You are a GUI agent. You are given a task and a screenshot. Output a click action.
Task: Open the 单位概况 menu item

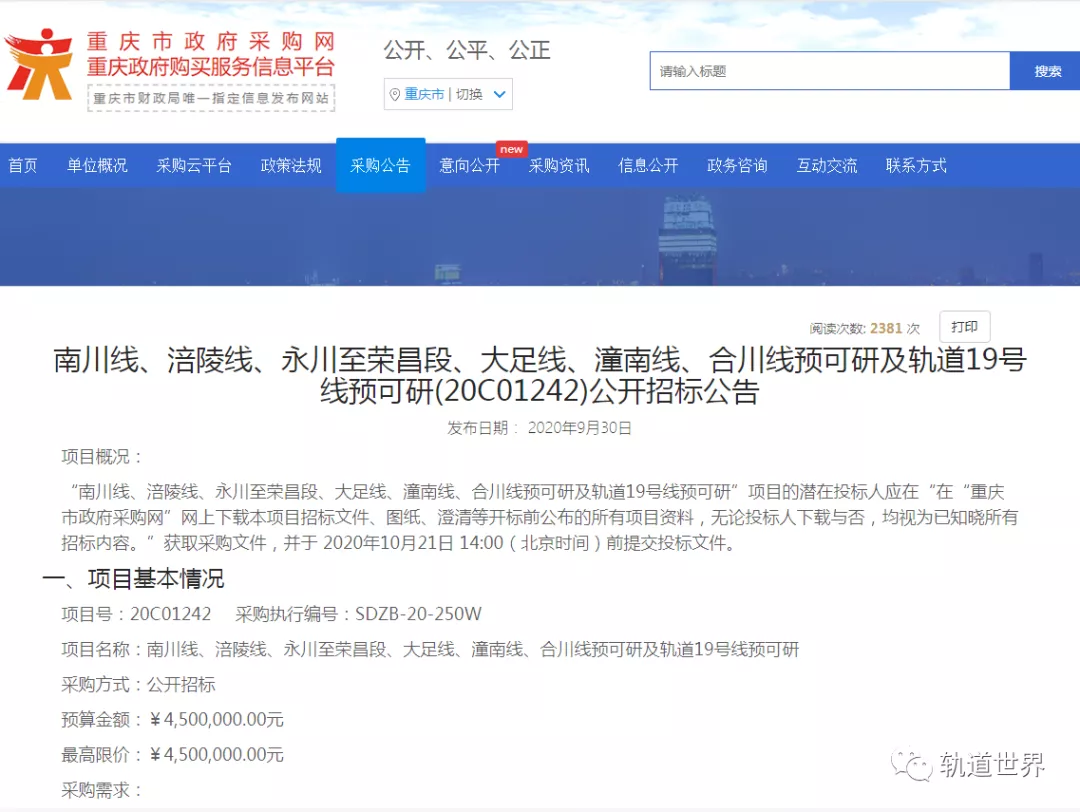97,165
